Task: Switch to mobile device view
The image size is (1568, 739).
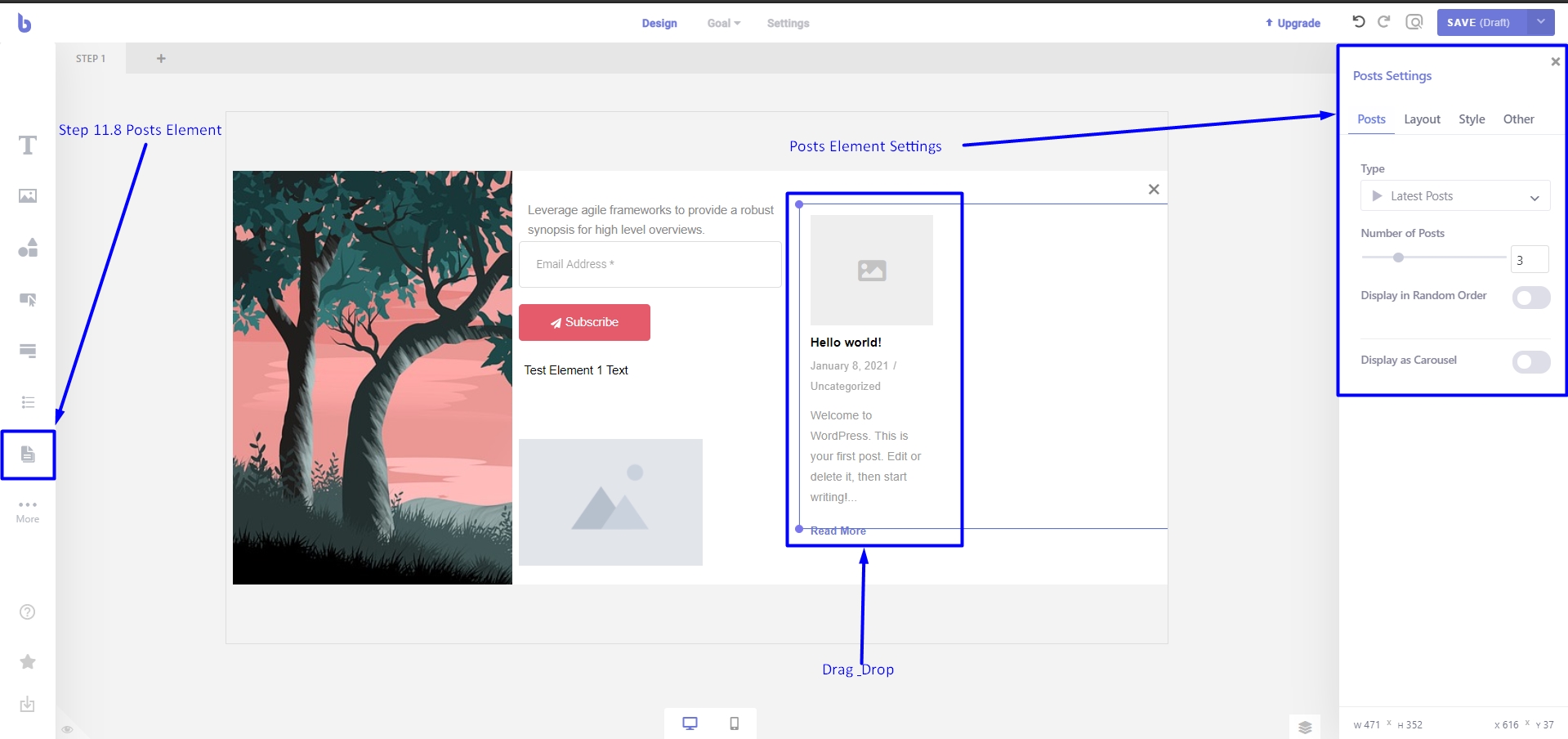Action: pyautogui.click(x=735, y=723)
